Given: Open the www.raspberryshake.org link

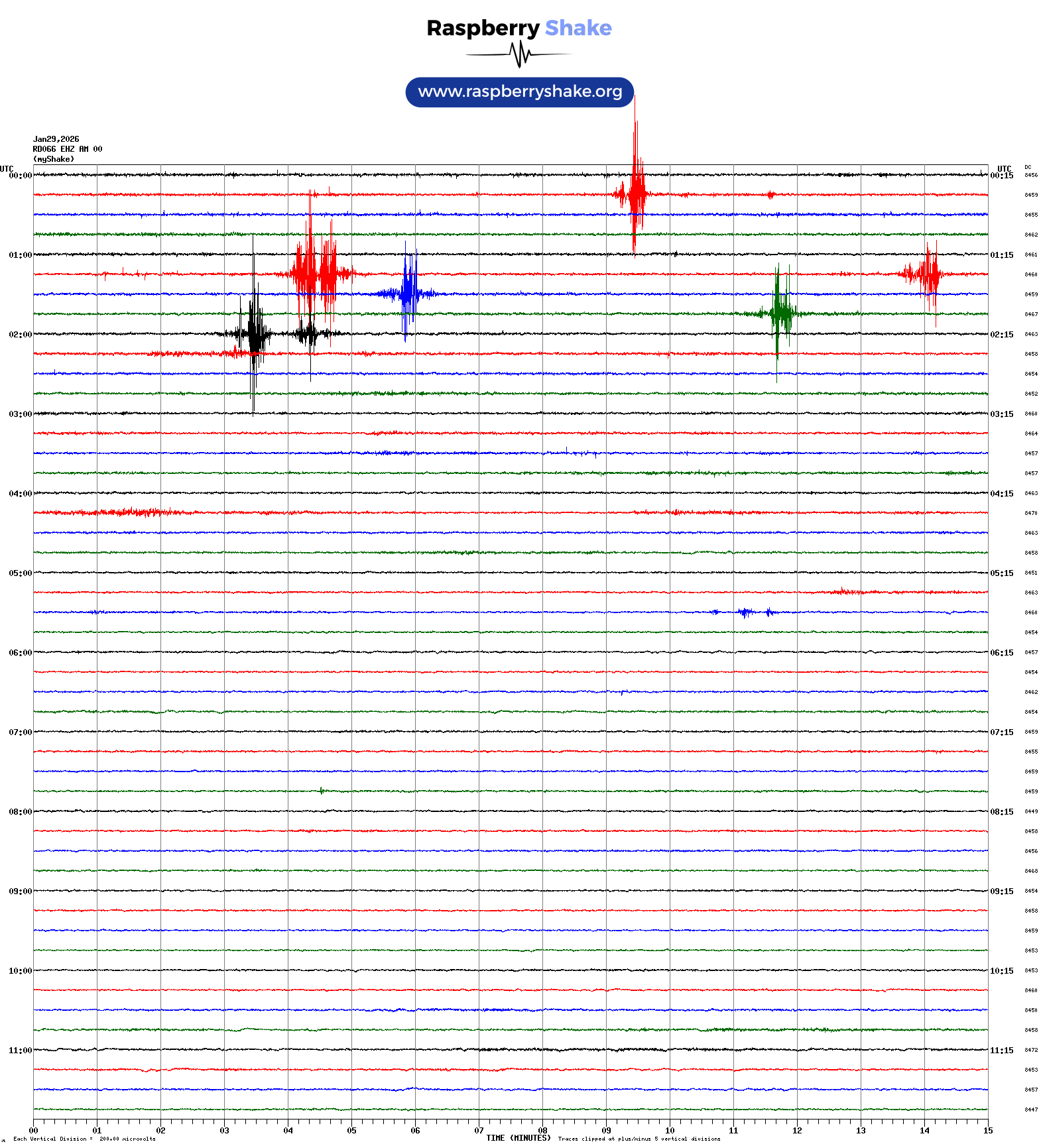Looking at the screenshot, I should click(x=519, y=91).
